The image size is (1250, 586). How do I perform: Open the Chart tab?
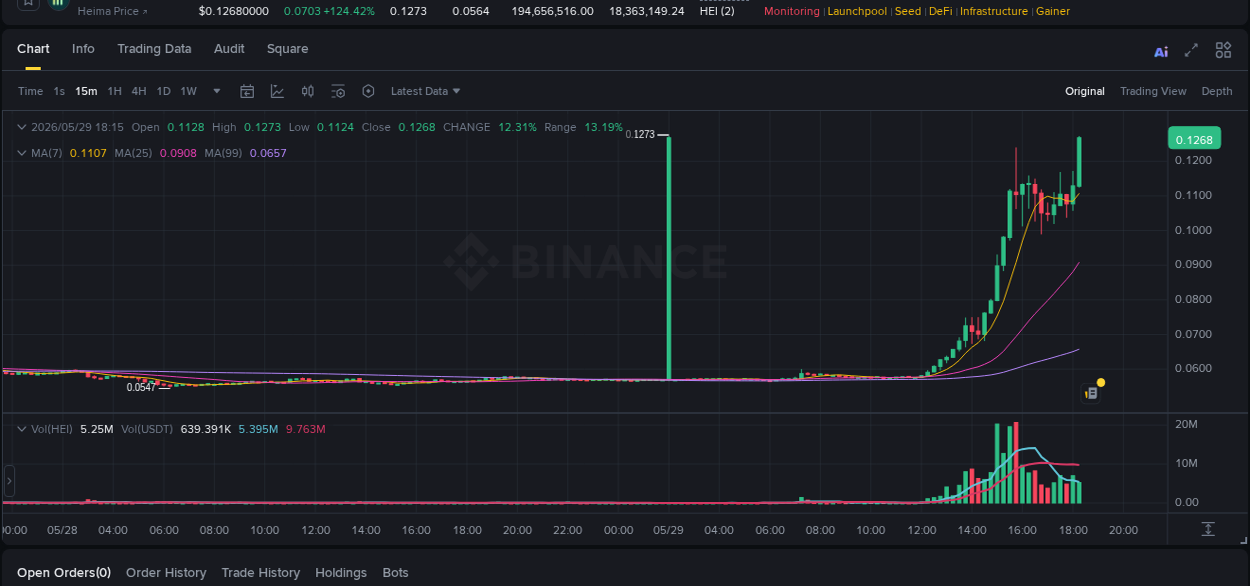[33, 49]
